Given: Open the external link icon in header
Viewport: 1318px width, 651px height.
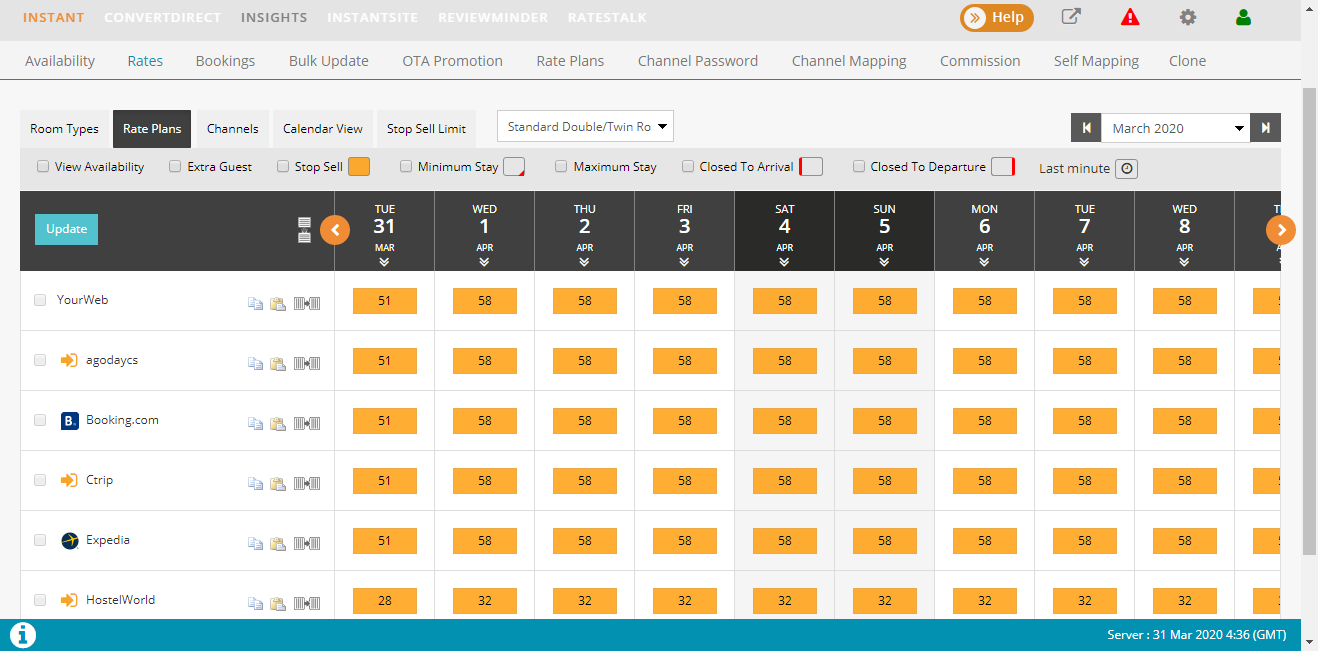Looking at the screenshot, I should click(x=1071, y=17).
